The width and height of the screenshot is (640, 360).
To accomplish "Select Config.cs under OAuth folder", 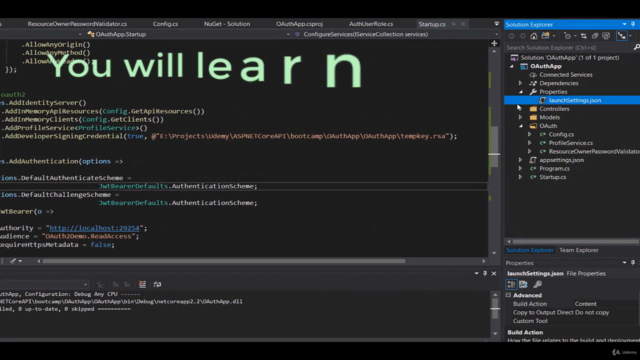I will tap(561, 134).
